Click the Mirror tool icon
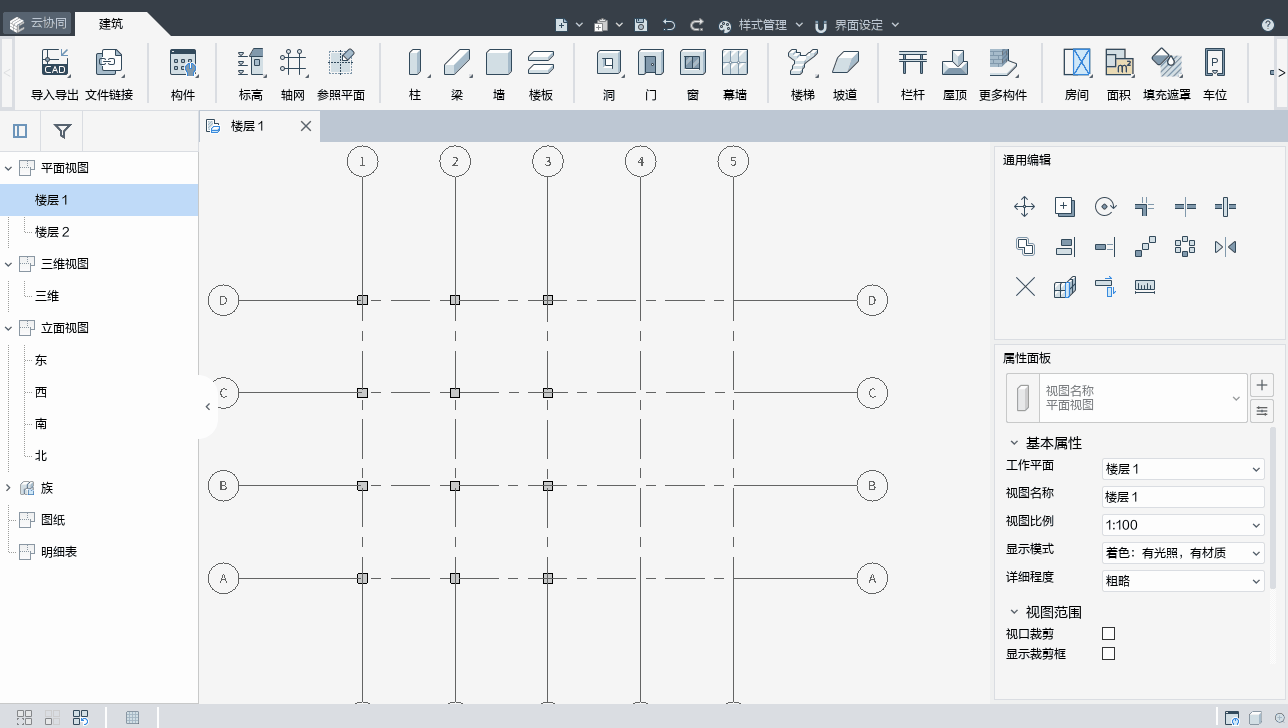Screen dimensions: 1288x728 click(1225, 247)
